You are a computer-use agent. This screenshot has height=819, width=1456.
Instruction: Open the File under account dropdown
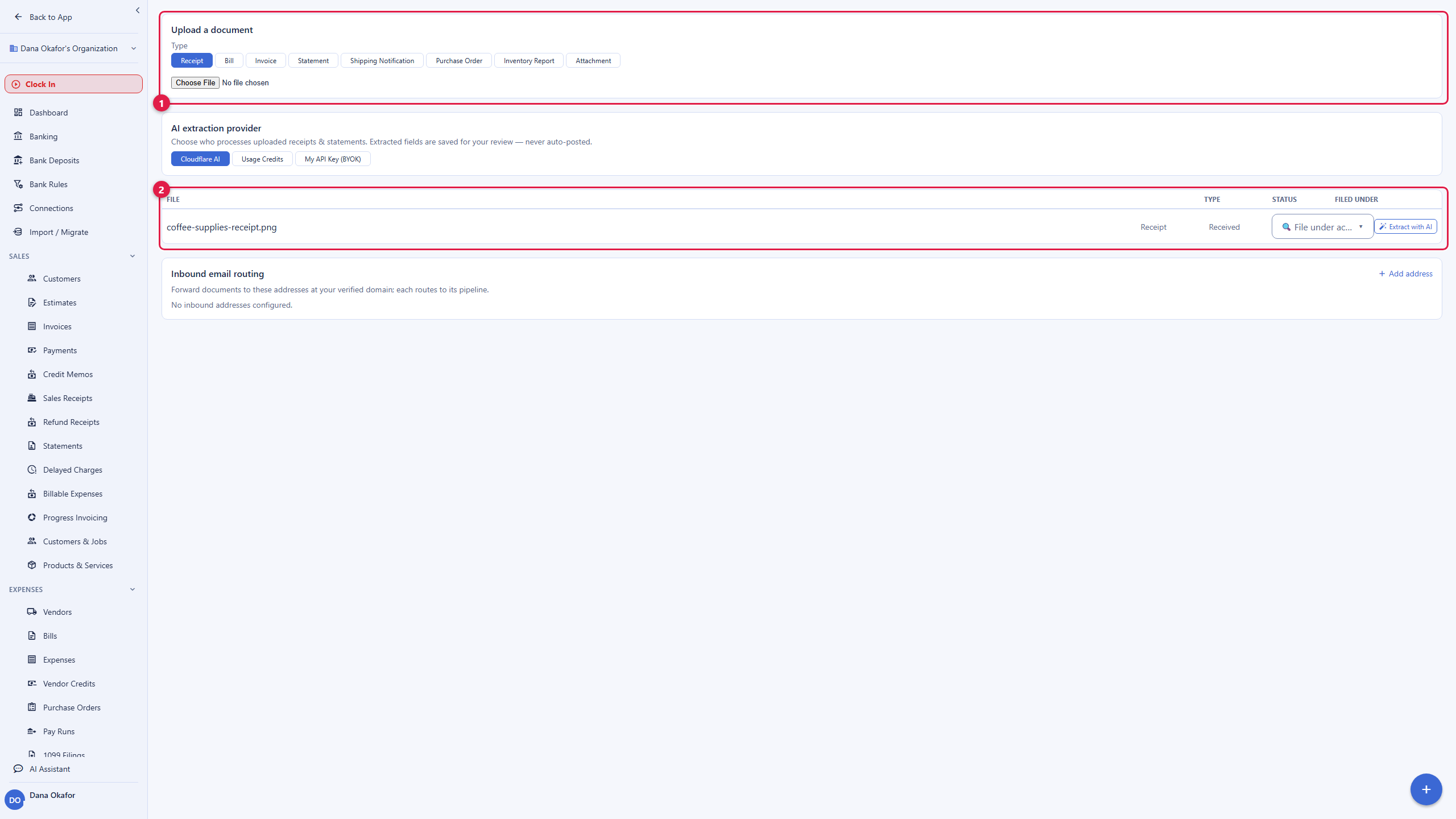pos(1322,227)
